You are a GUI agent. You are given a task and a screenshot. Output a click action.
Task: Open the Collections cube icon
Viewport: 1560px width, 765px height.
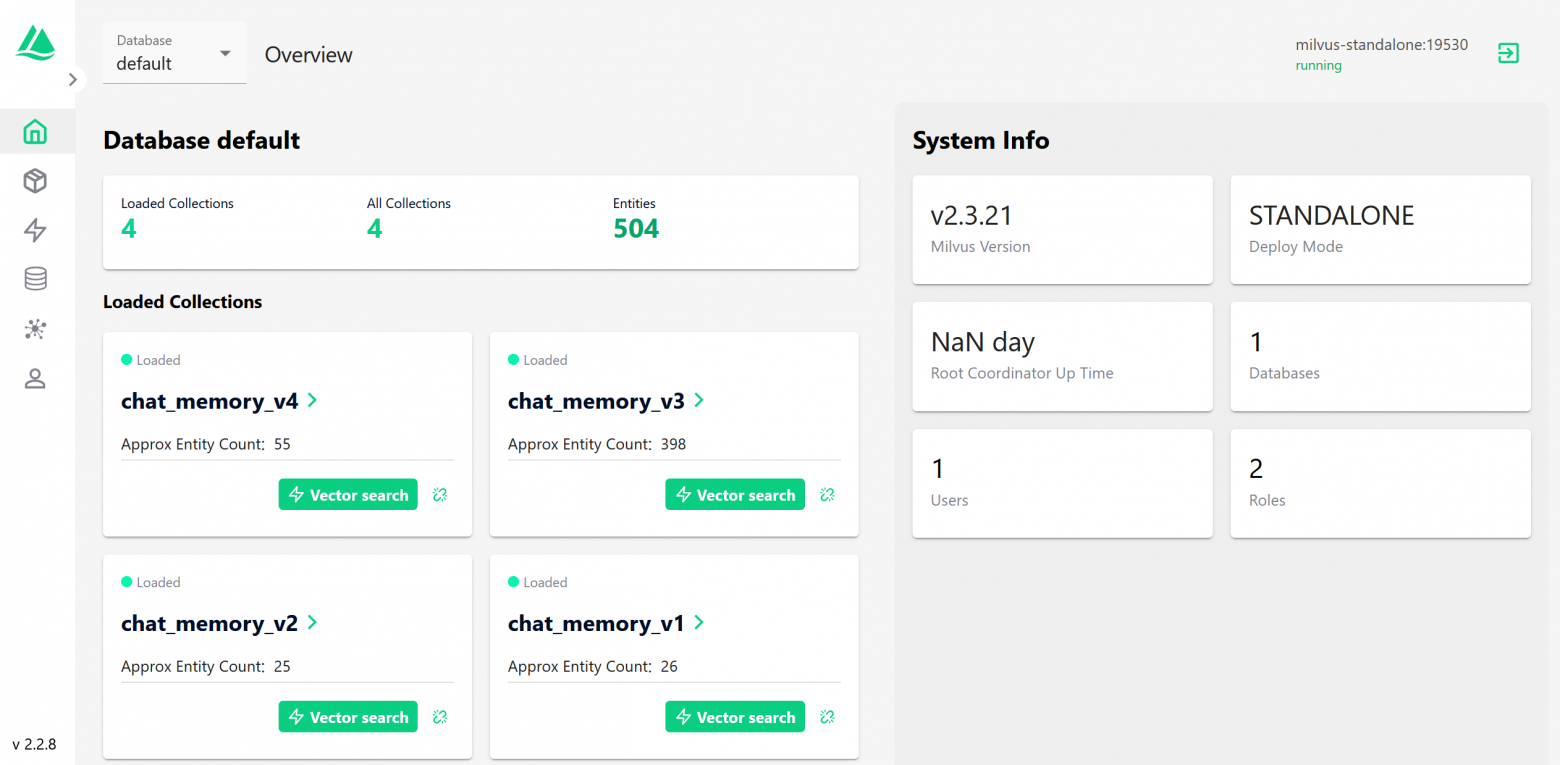pyautogui.click(x=35, y=181)
